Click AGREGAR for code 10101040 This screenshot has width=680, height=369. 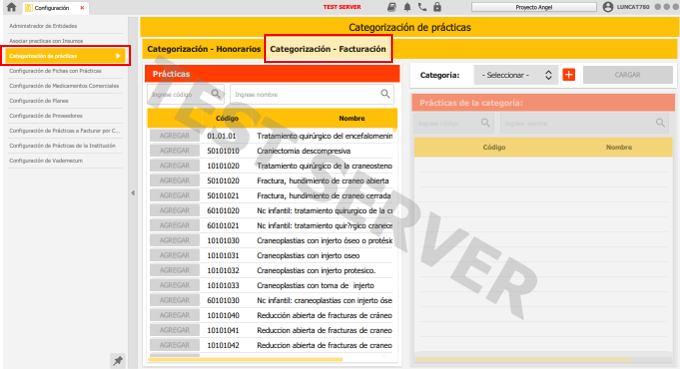tap(174, 315)
